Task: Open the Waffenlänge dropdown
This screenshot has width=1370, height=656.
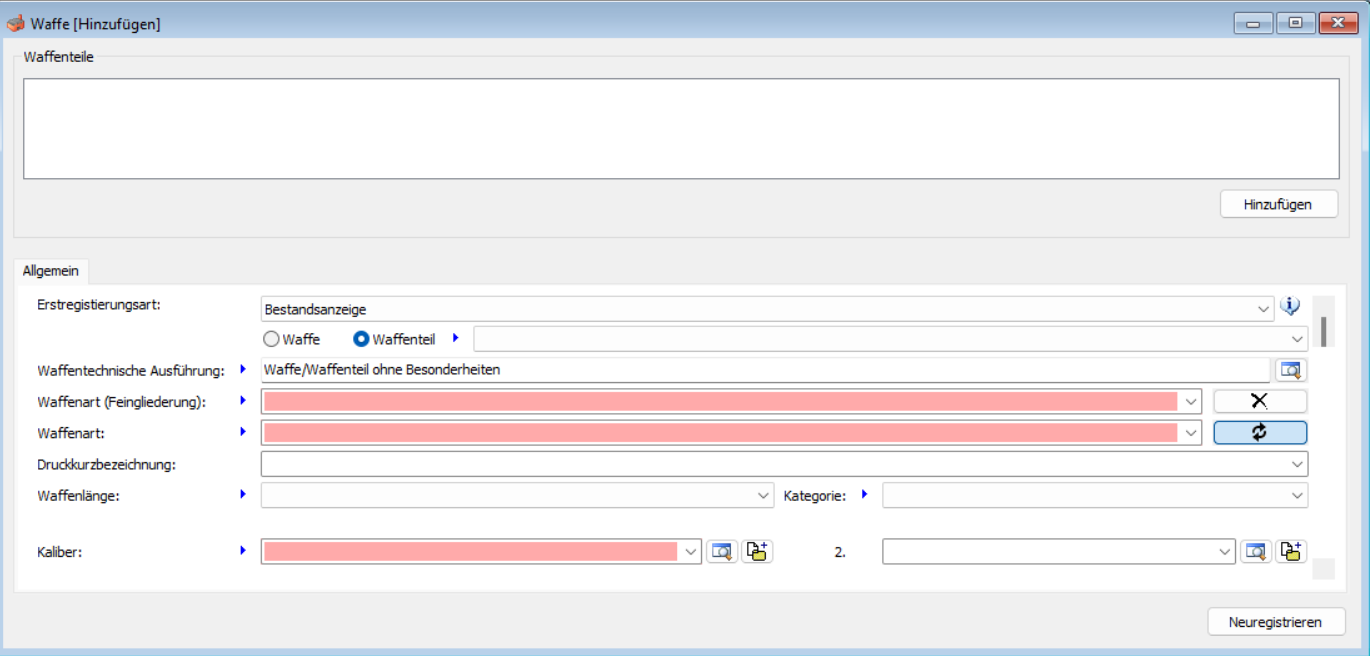Action: tap(763, 495)
